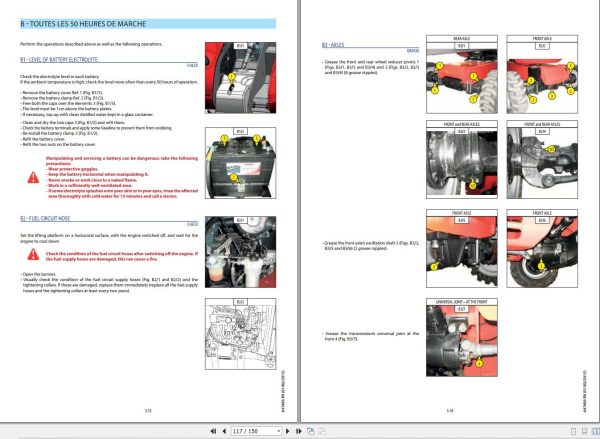The image size is (600, 439).
Task: Click the right page number 5-16
Action: click(450, 411)
